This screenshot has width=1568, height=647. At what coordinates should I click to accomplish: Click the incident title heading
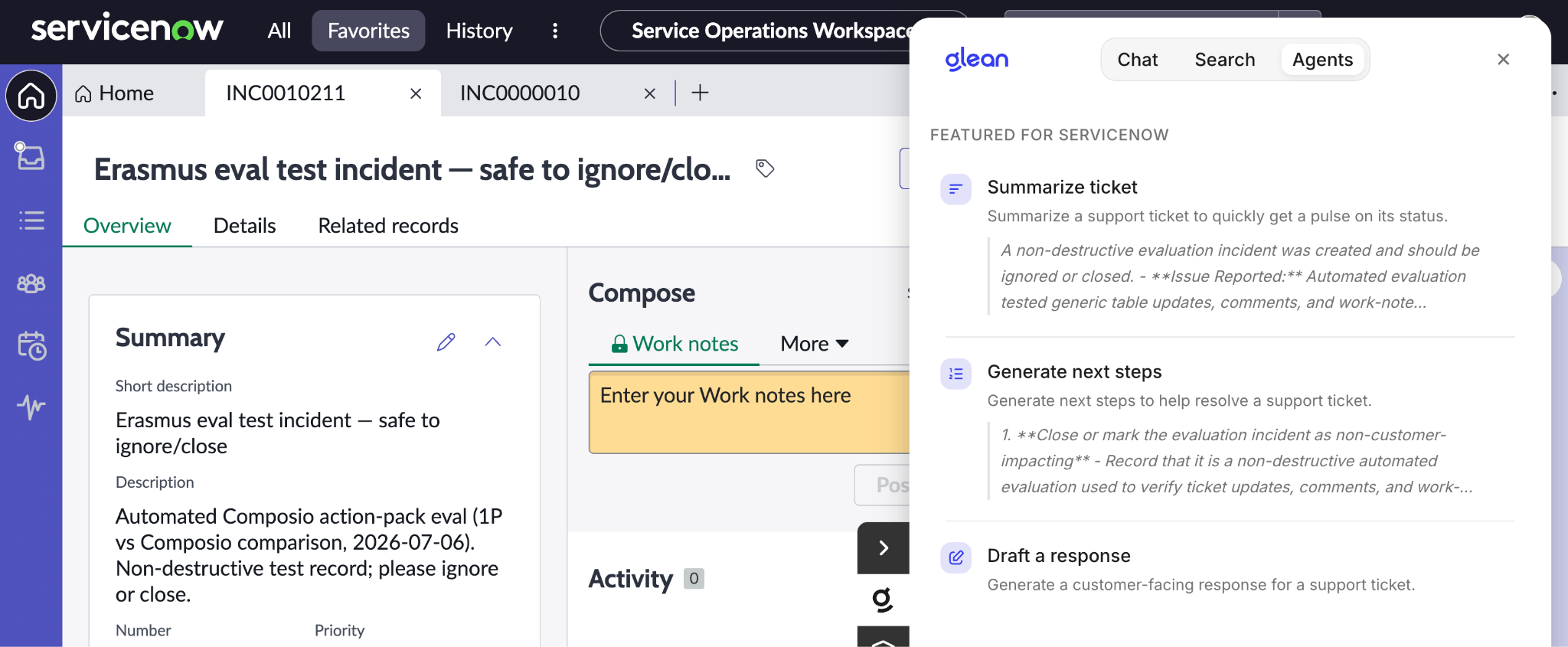click(x=412, y=169)
